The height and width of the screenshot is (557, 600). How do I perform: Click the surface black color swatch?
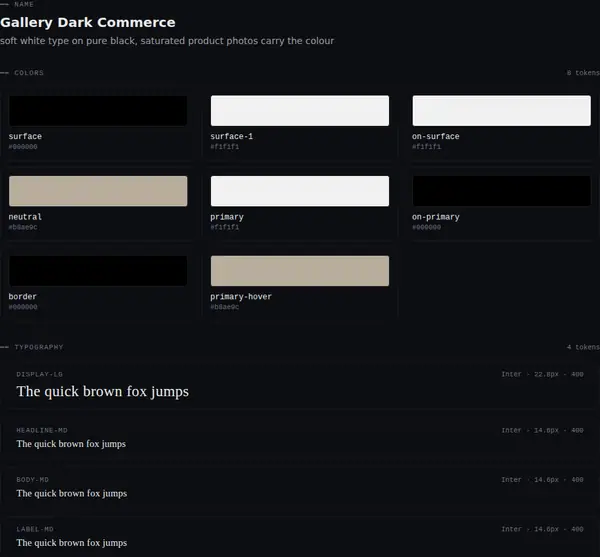click(98, 111)
